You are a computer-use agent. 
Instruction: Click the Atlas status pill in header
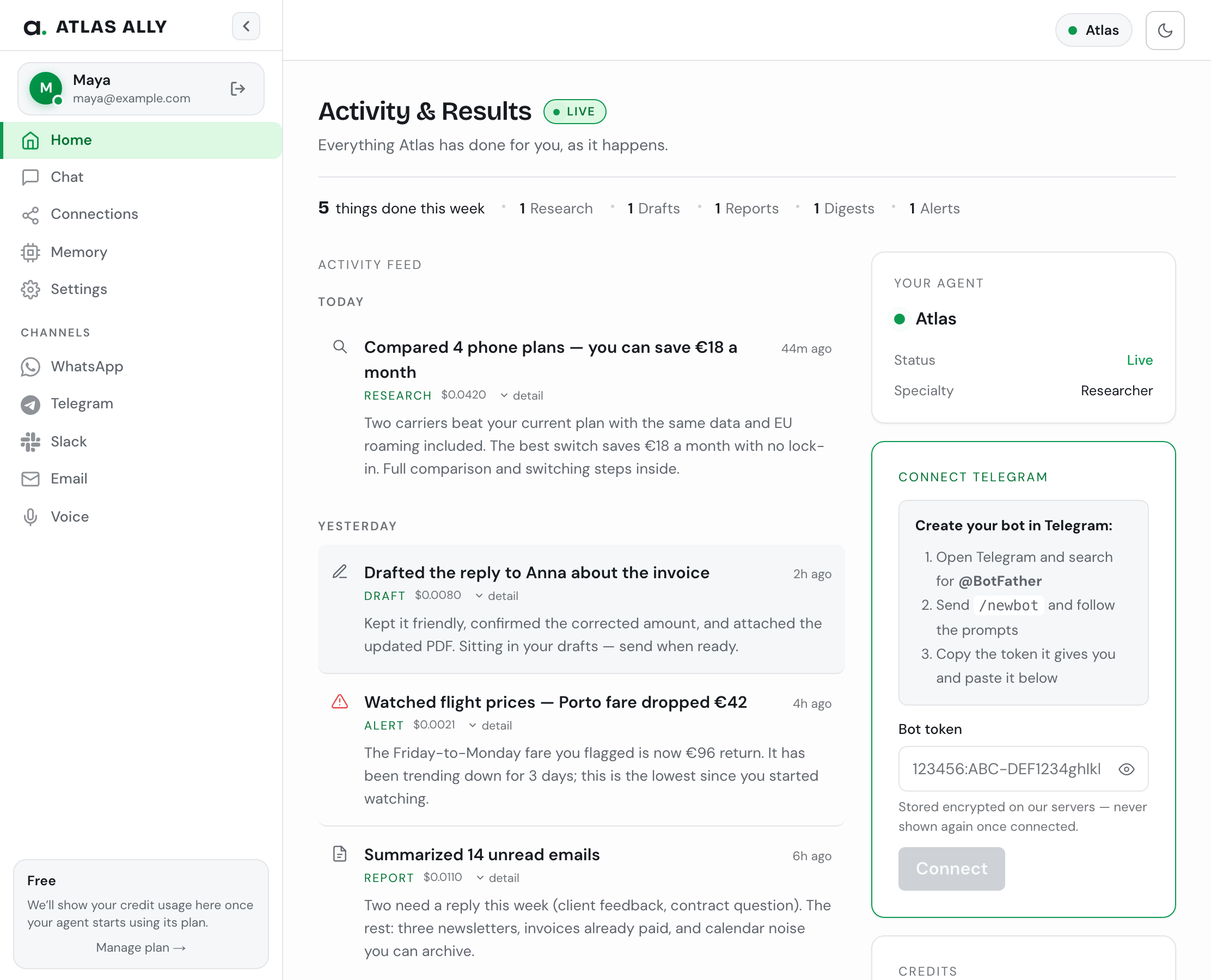(1093, 30)
